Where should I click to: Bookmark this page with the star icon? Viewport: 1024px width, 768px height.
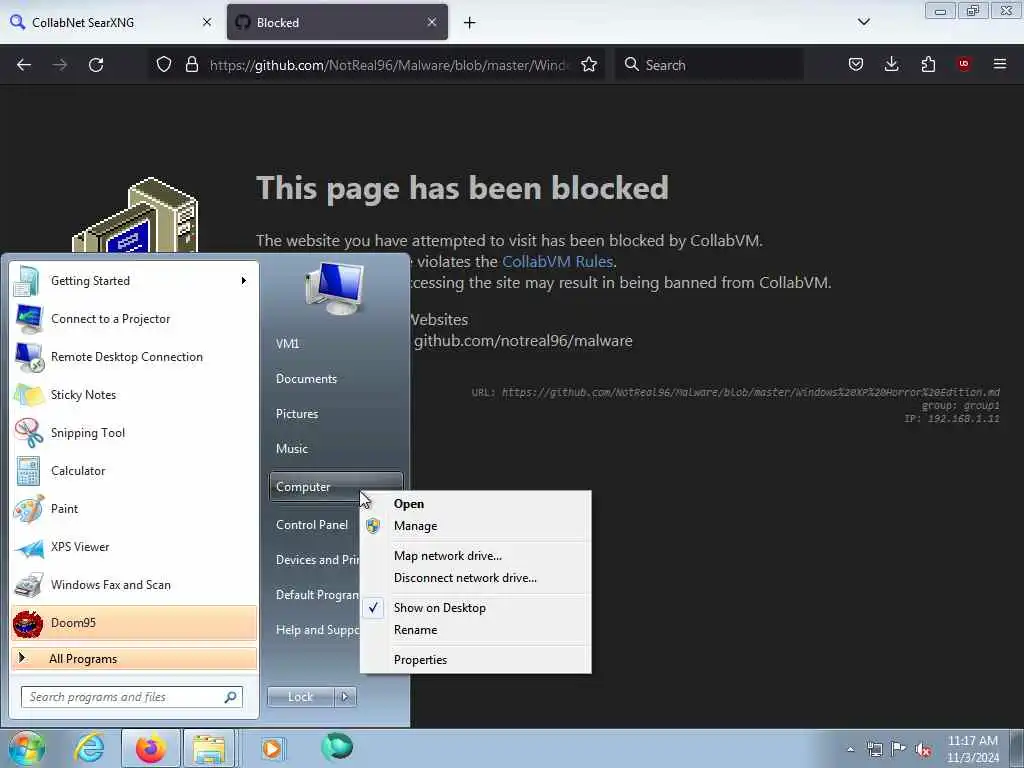click(x=589, y=64)
